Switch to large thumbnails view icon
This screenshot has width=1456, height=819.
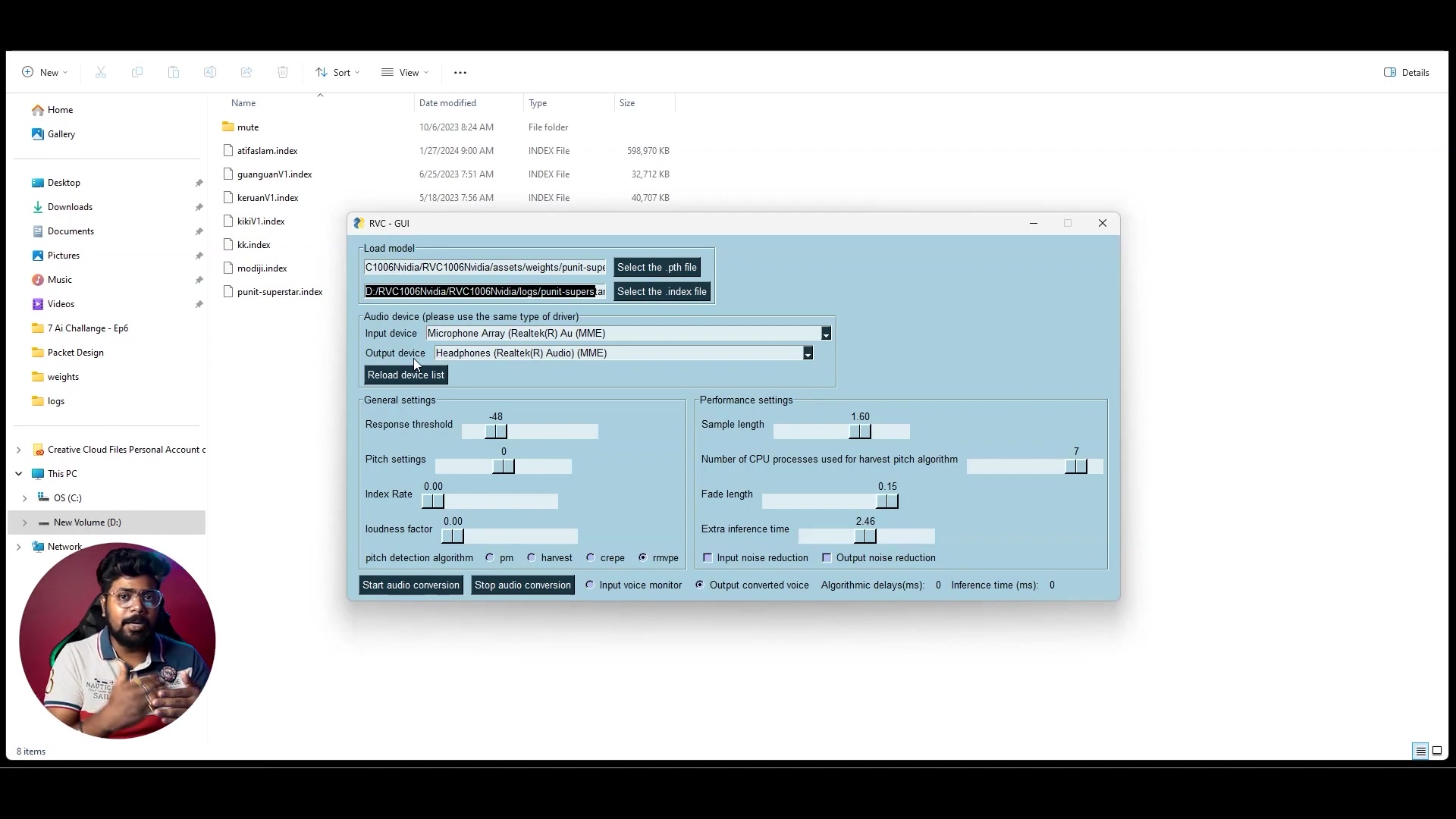point(1437,752)
